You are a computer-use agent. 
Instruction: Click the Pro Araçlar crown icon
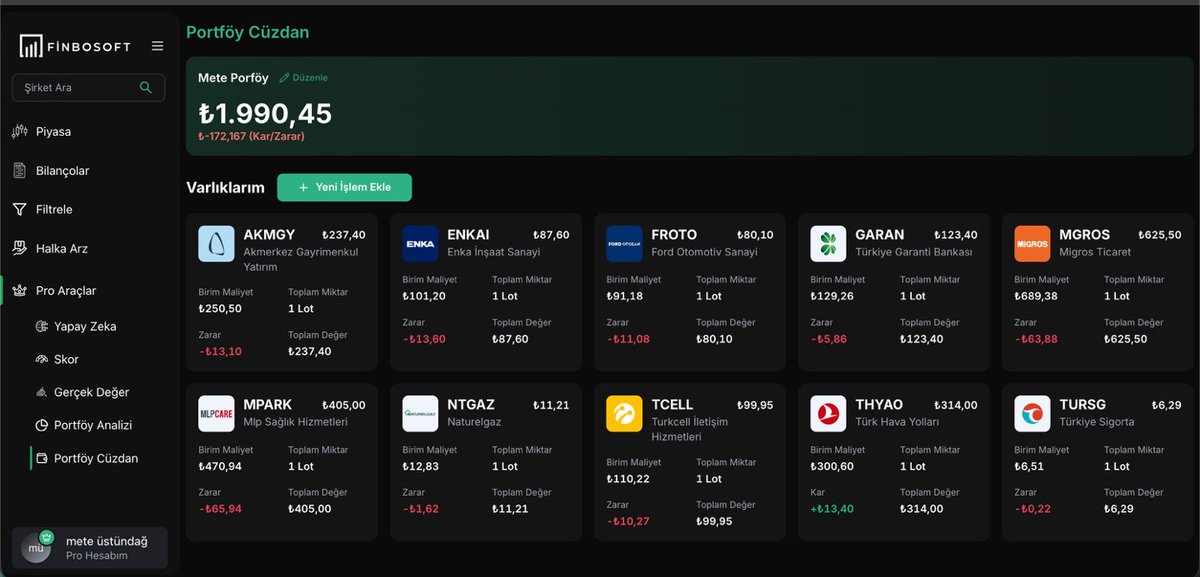tap(19, 291)
